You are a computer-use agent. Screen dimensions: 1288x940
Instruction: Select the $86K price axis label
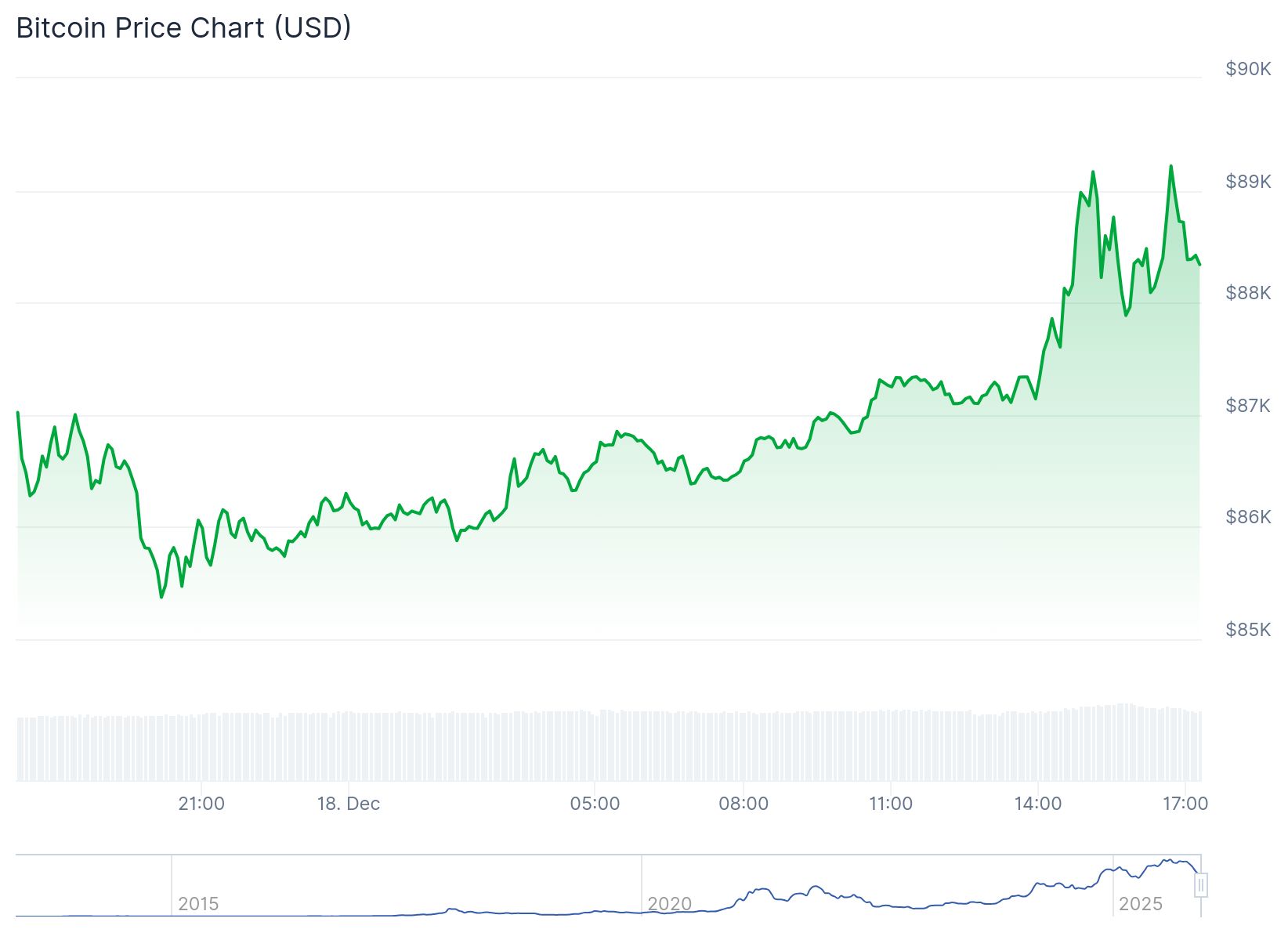pos(1248,517)
